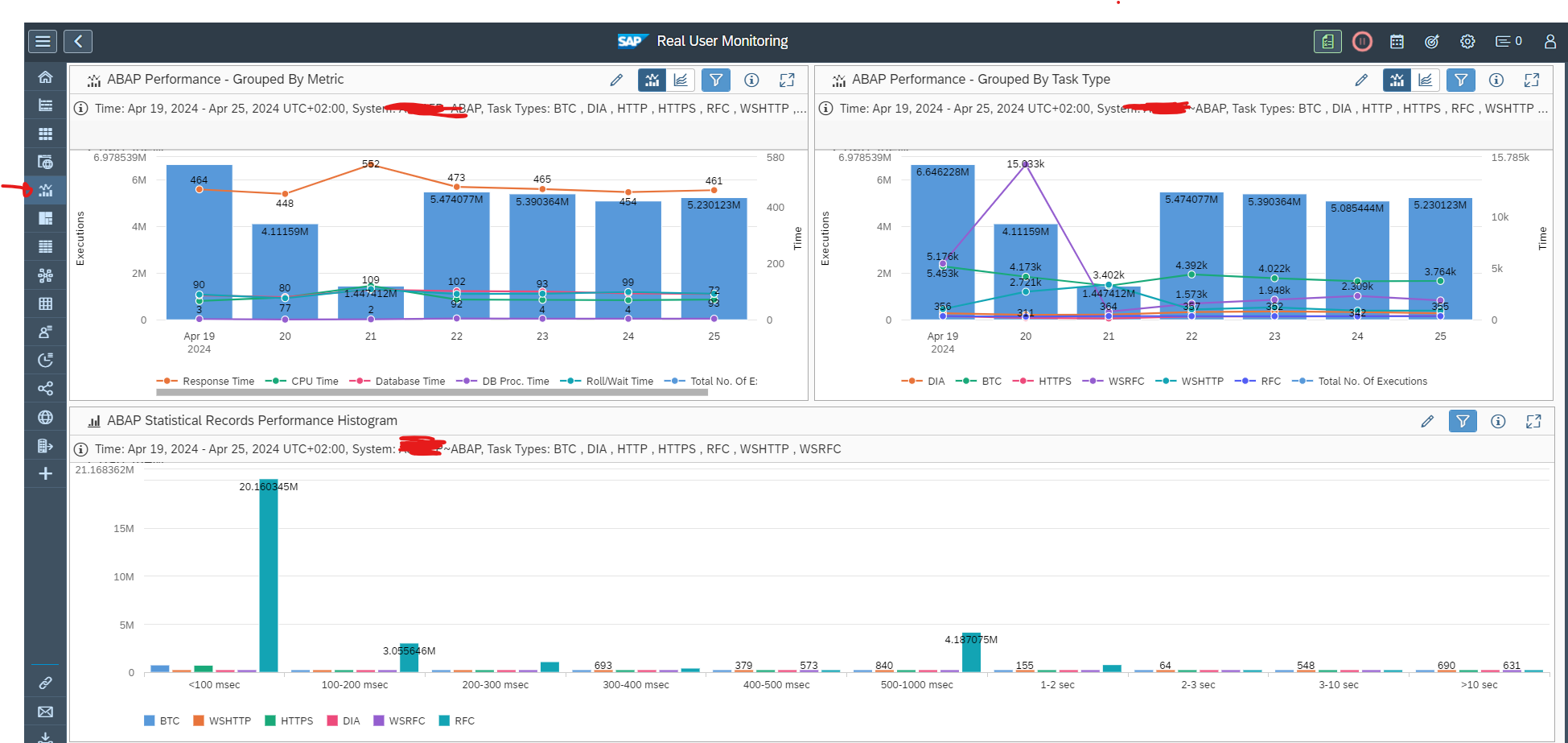
Task: Select the highlighted performance chart sidebar icon
Action: tap(46, 190)
